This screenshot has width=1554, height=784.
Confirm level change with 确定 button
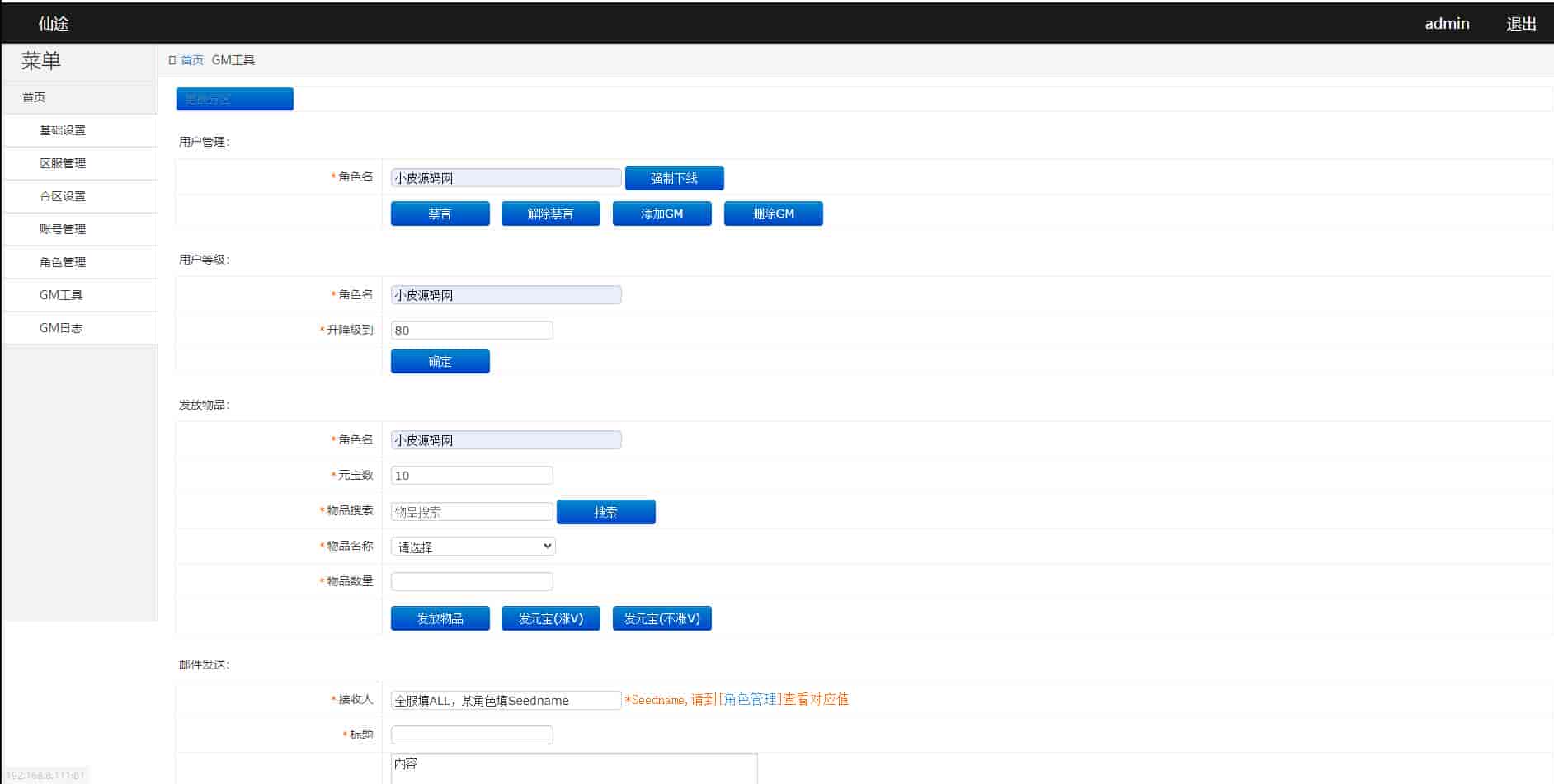pyautogui.click(x=440, y=361)
